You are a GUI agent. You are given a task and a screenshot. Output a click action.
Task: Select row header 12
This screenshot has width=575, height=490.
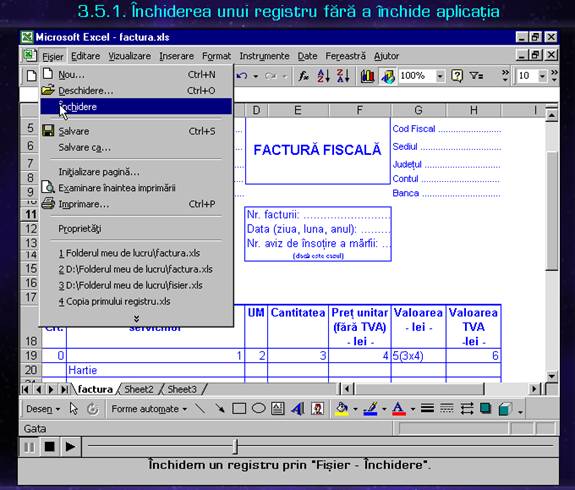pos(31,229)
